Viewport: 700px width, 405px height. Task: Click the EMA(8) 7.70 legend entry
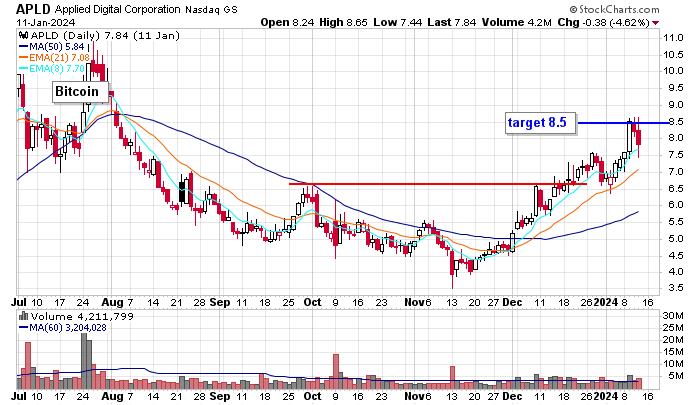coord(51,69)
